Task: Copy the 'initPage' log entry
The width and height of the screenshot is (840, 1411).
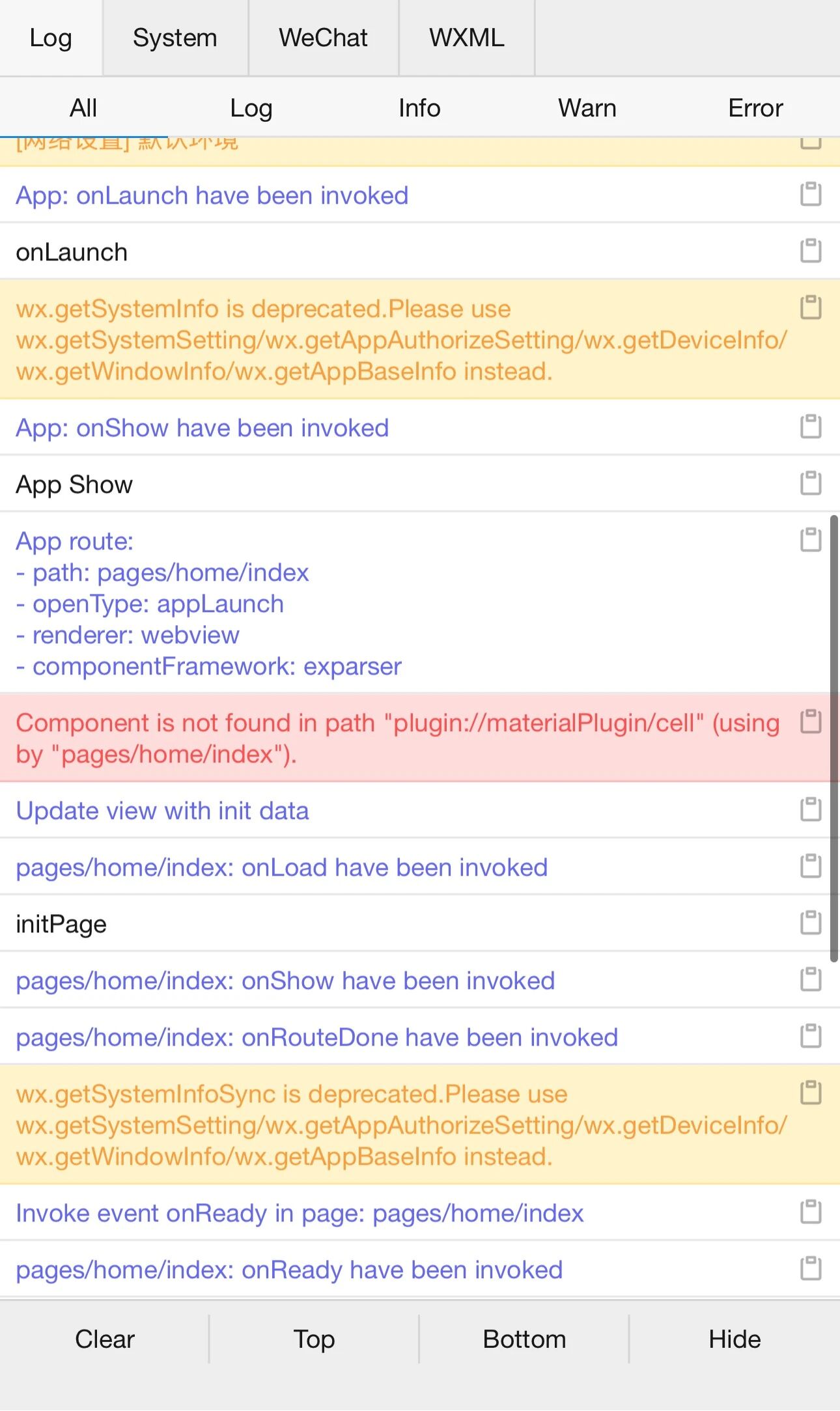Action: 811,923
